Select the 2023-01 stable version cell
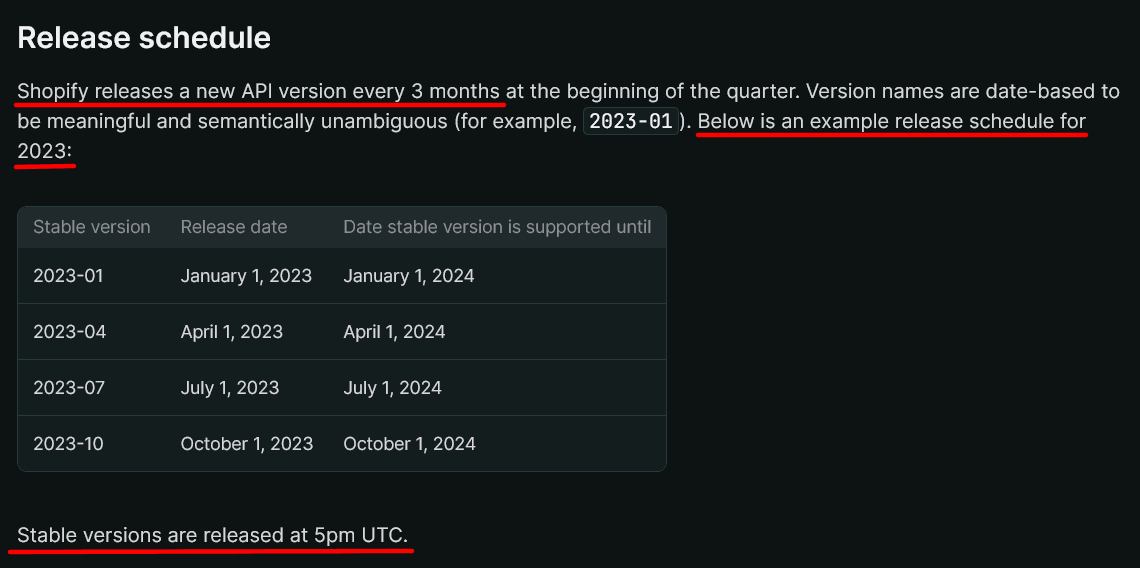This screenshot has width=1140, height=568. pyautogui.click(x=68, y=276)
